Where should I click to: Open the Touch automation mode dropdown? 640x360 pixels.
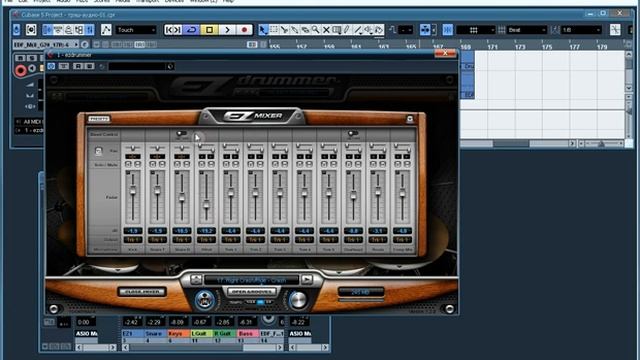coord(136,30)
